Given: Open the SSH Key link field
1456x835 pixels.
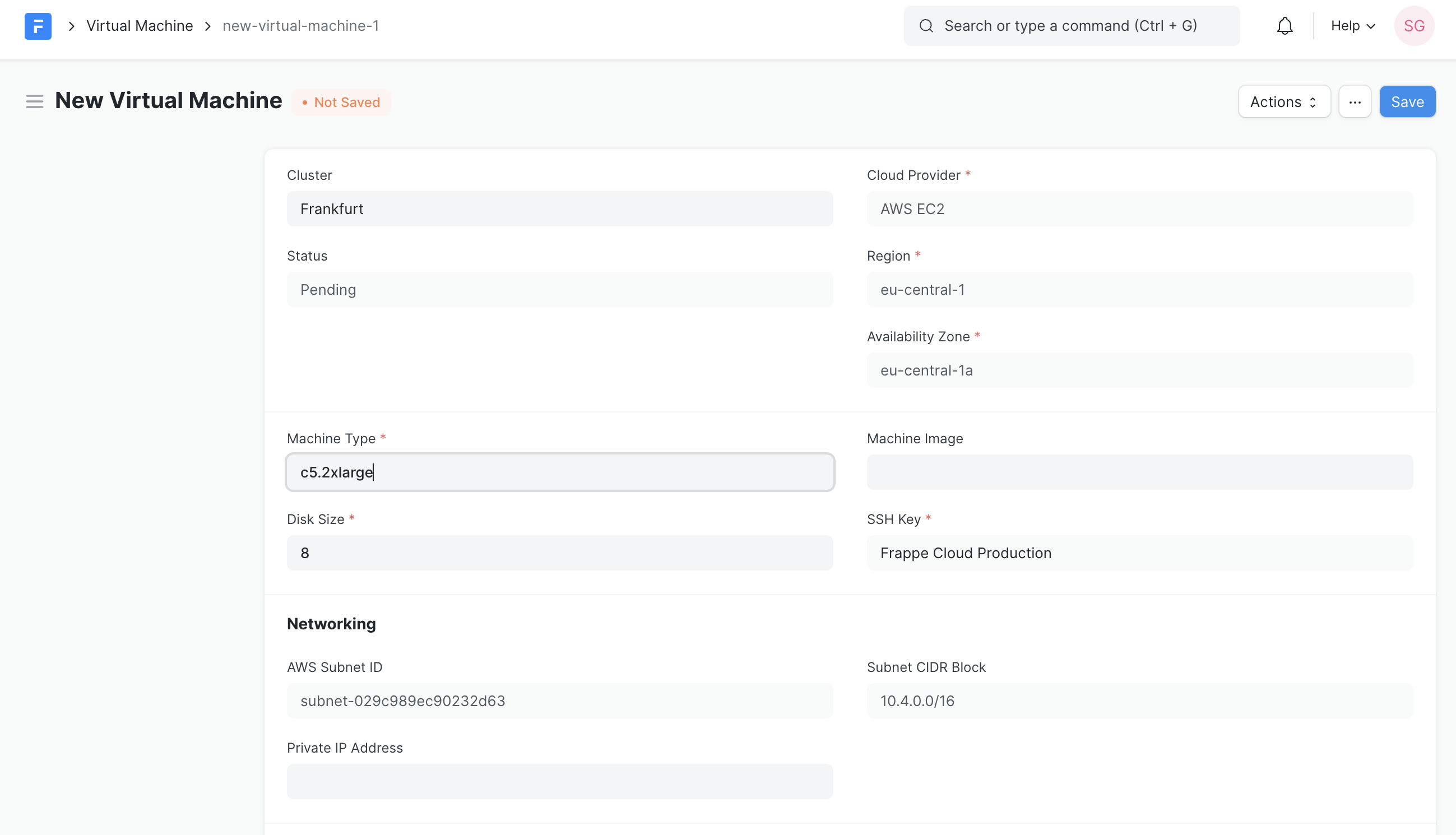Looking at the screenshot, I should (1139, 553).
